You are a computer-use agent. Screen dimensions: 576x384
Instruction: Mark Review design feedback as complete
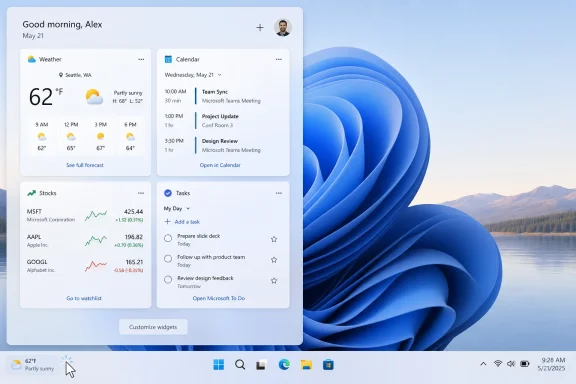[x=168, y=280]
